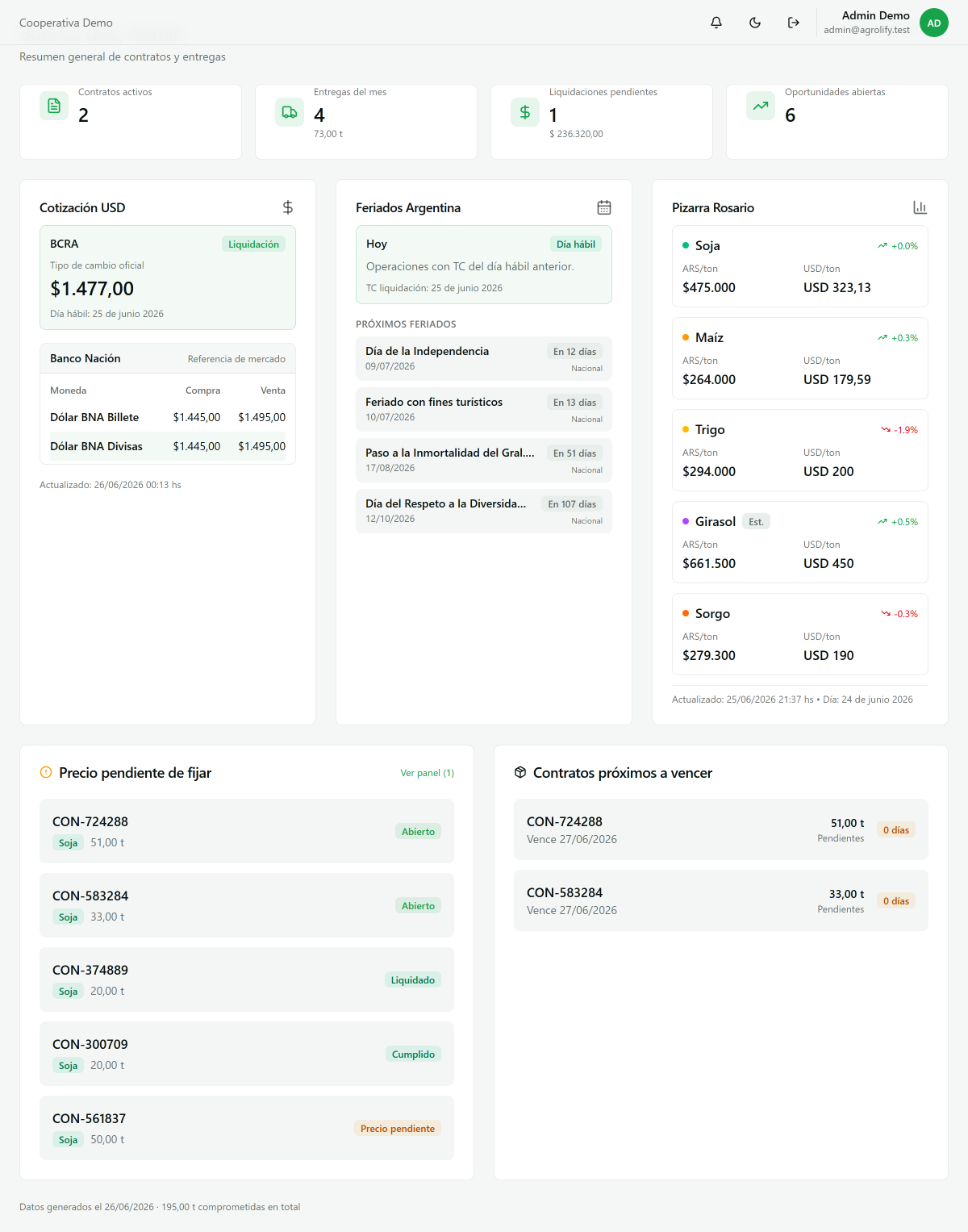
Task: Click Maíz USD 179,59 value
Action: tap(837, 379)
